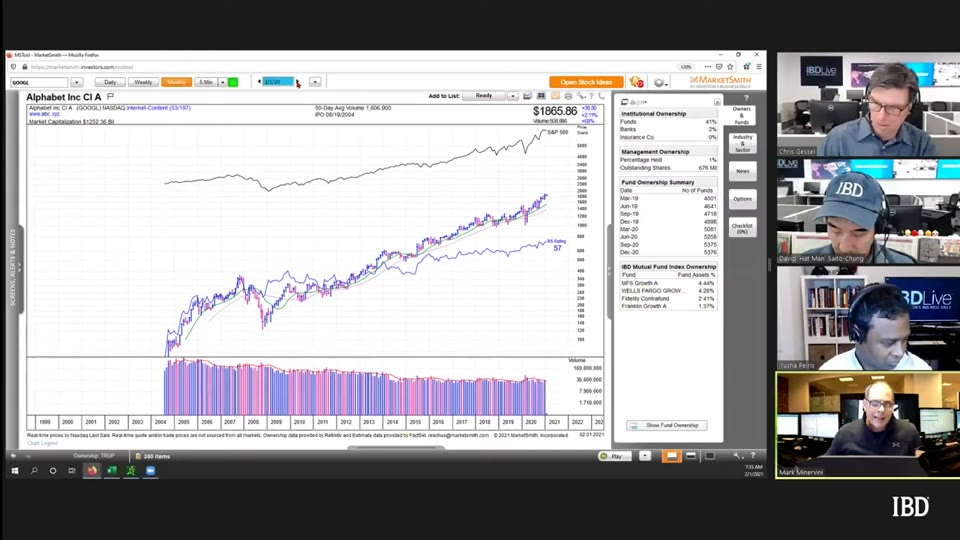Click the Show Fund Ownership button
This screenshot has width=960, height=540.
(667, 426)
